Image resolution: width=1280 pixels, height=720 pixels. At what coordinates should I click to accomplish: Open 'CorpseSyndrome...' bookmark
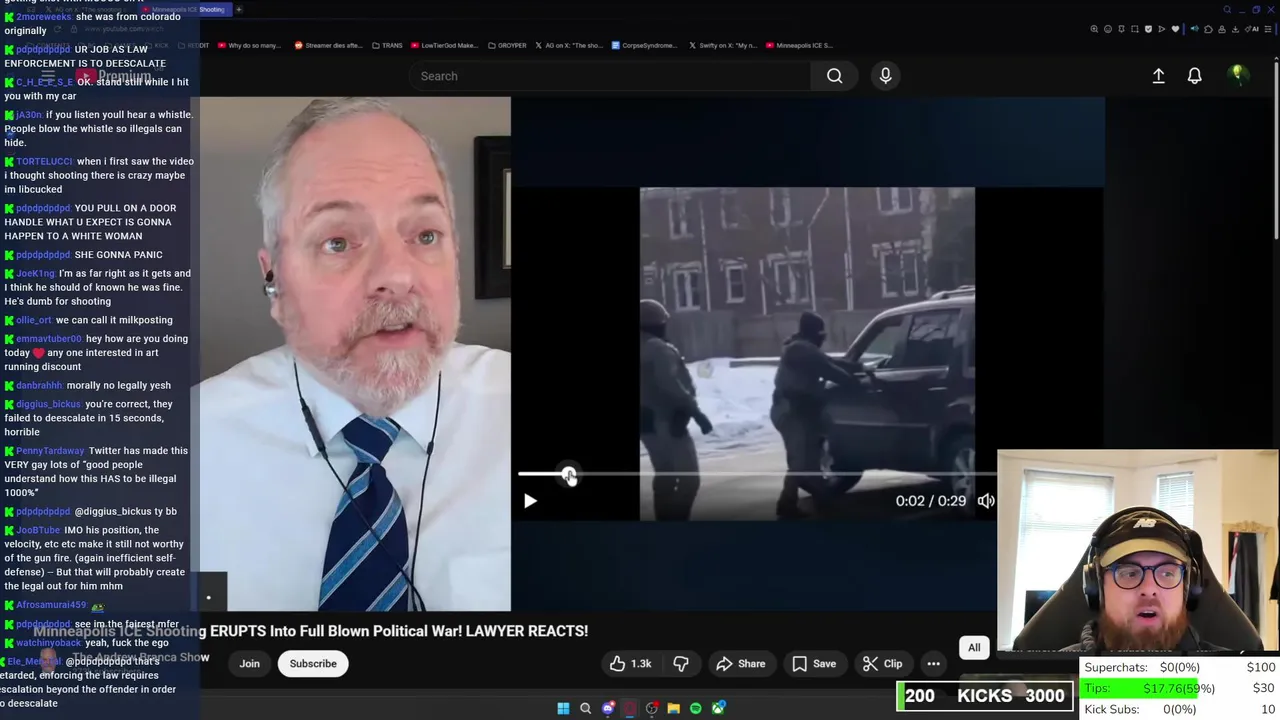[645, 45]
